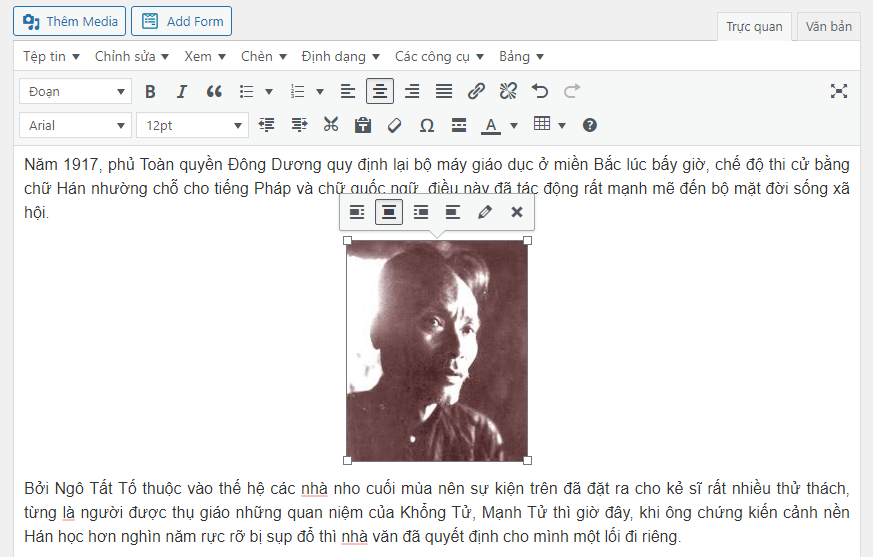The height and width of the screenshot is (557, 873).
Task: Open the Đoạn paragraph format dropdown
Action: click(x=76, y=92)
